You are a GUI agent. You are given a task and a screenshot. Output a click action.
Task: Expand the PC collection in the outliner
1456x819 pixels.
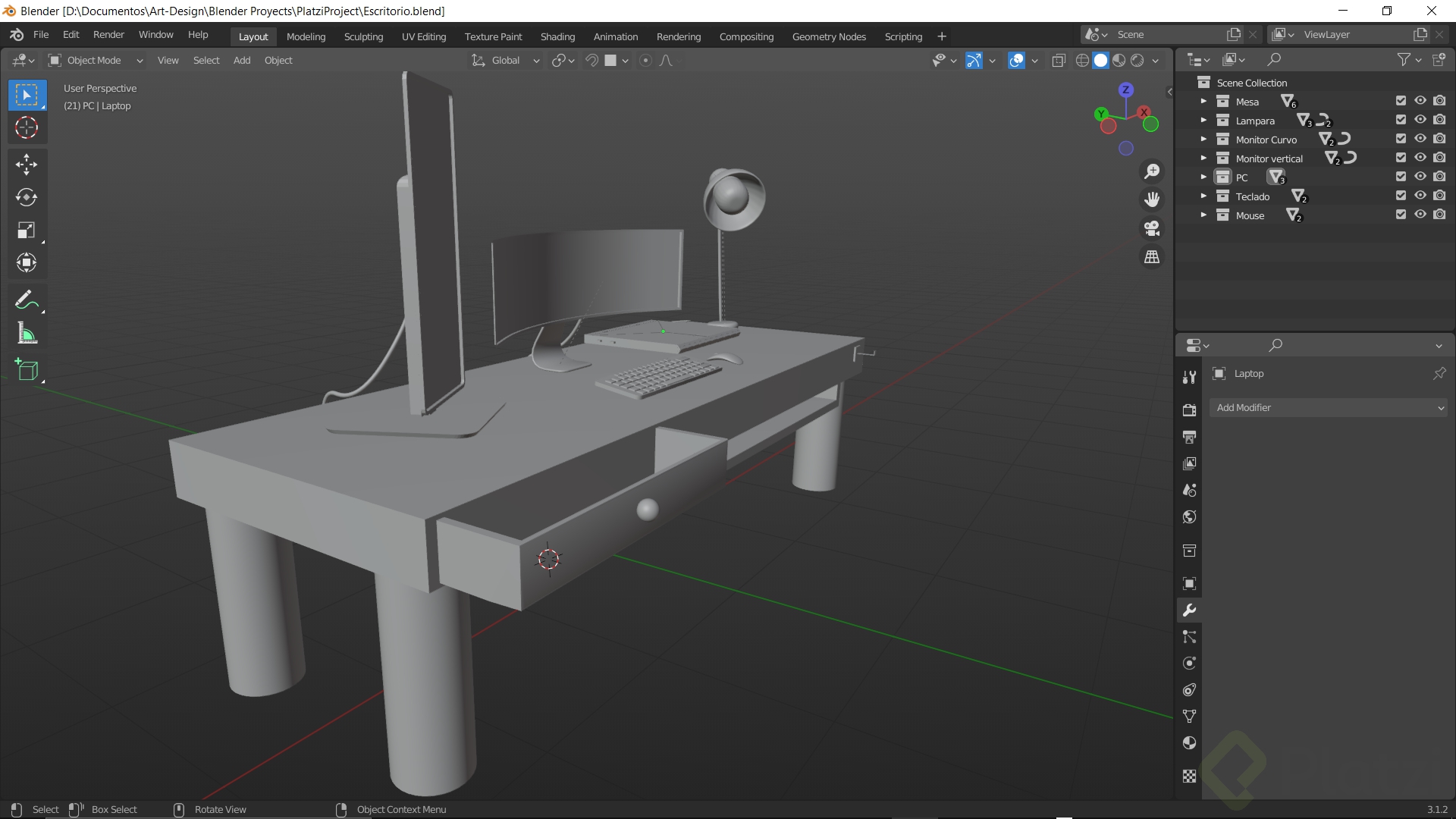point(1204,177)
